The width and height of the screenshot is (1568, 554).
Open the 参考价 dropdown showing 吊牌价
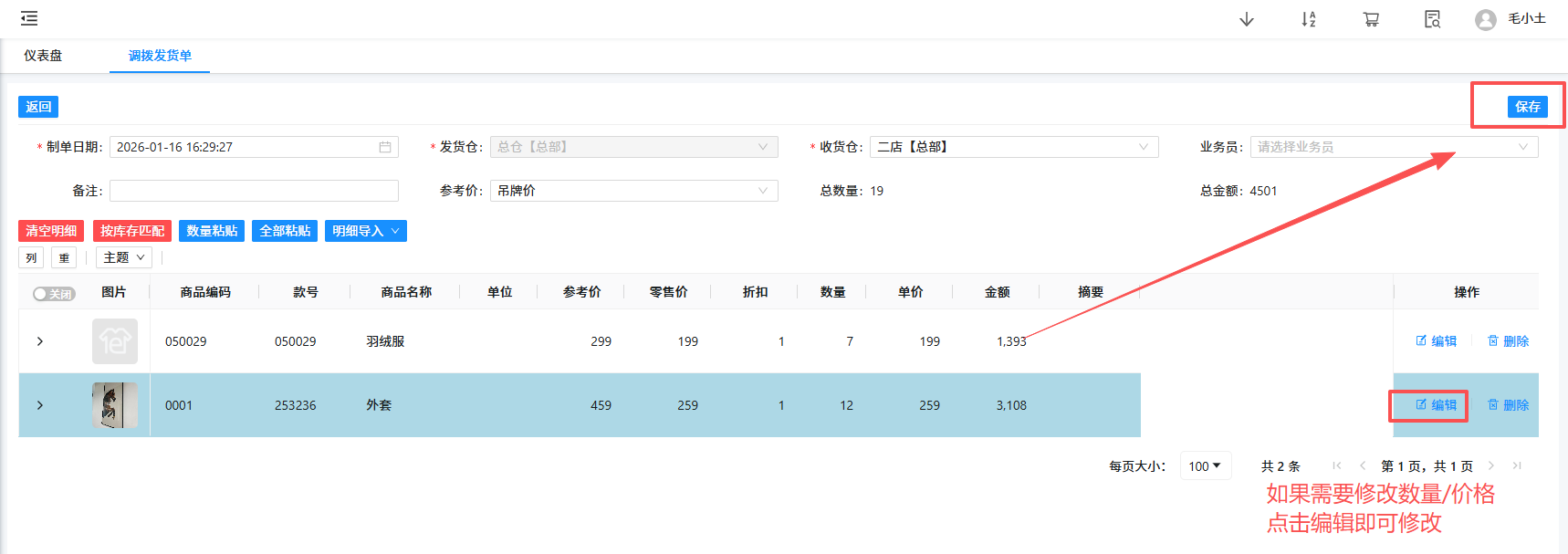tap(633, 191)
